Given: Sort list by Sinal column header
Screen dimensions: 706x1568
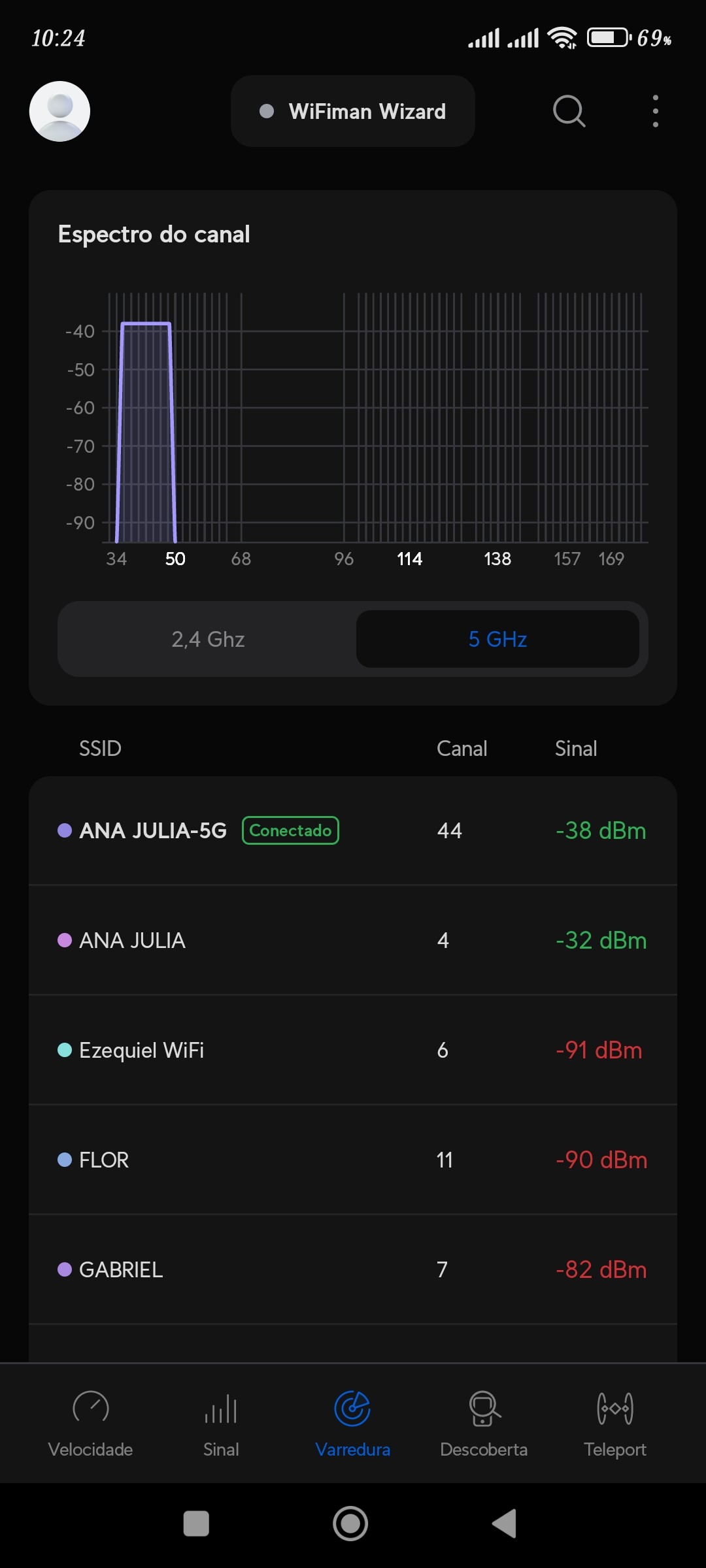Looking at the screenshot, I should (x=575, y=748).
